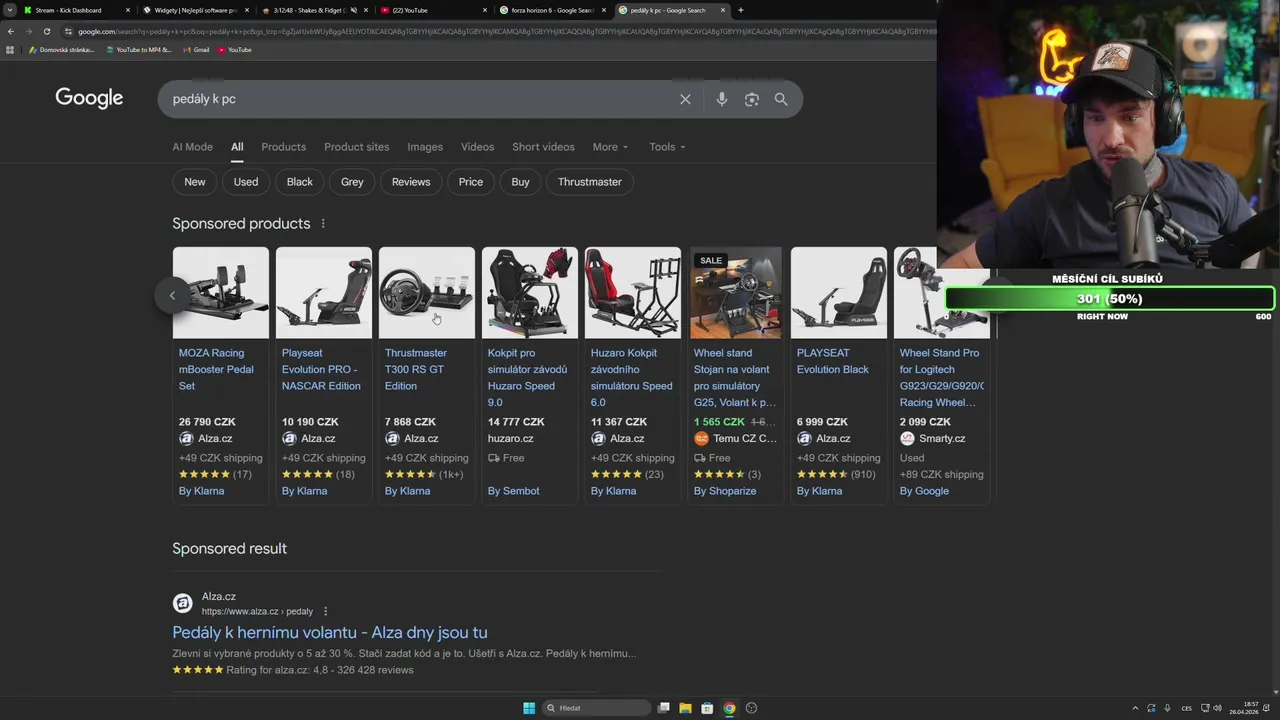Click the microphone icon in system tray
Image resolution: width=1280 pixels, height=720 pixels.
click(x=1167, y=708)
